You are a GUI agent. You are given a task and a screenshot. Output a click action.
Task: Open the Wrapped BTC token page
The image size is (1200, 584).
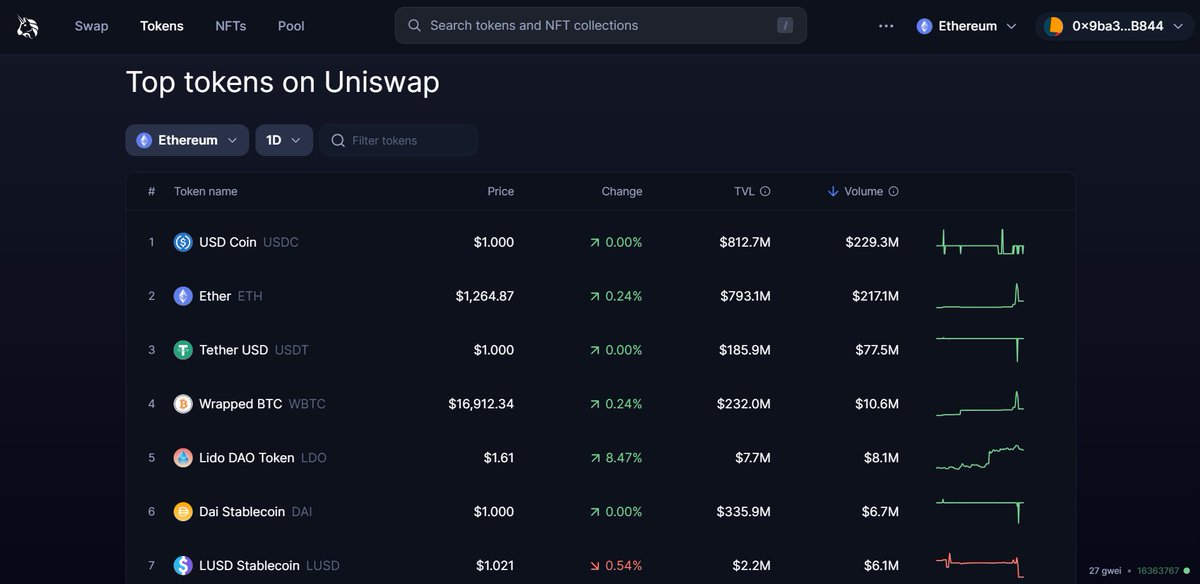point(600,404)
